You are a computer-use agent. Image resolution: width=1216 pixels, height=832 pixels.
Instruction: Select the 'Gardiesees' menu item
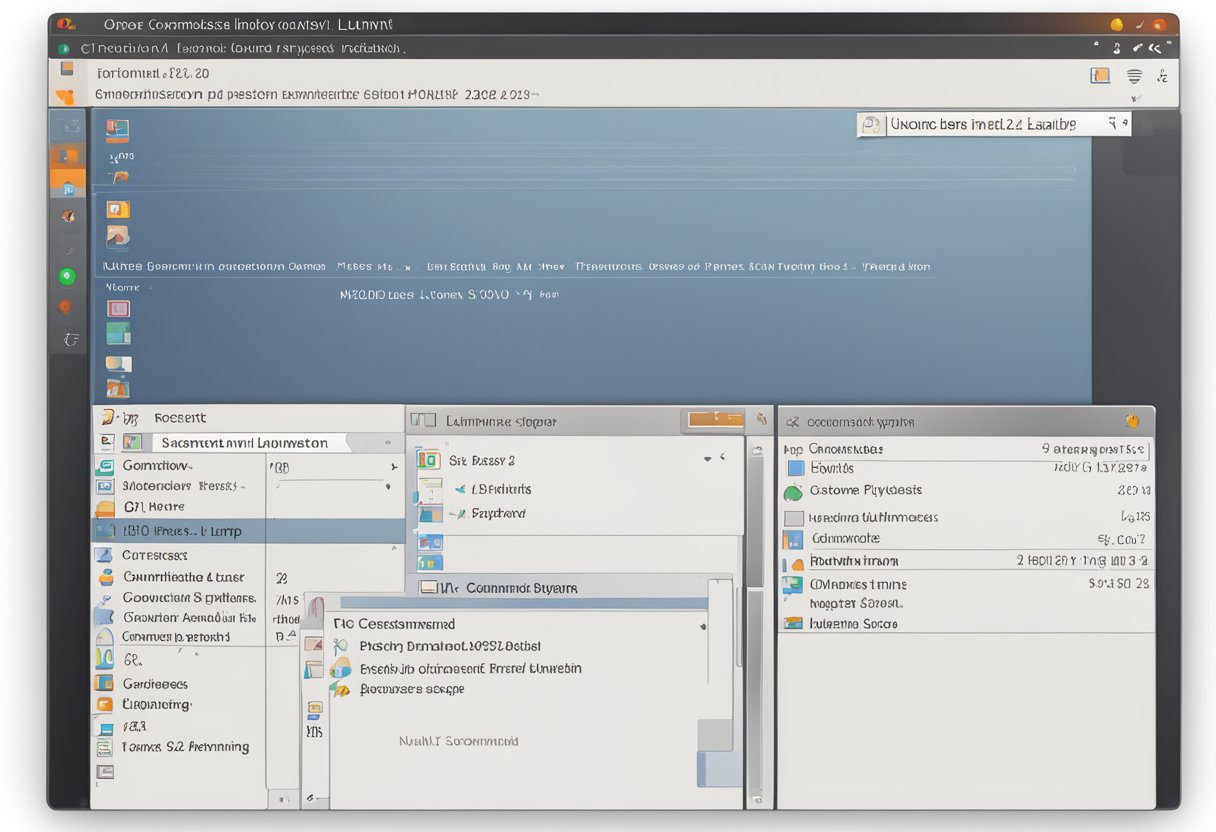tap(155, 684)
